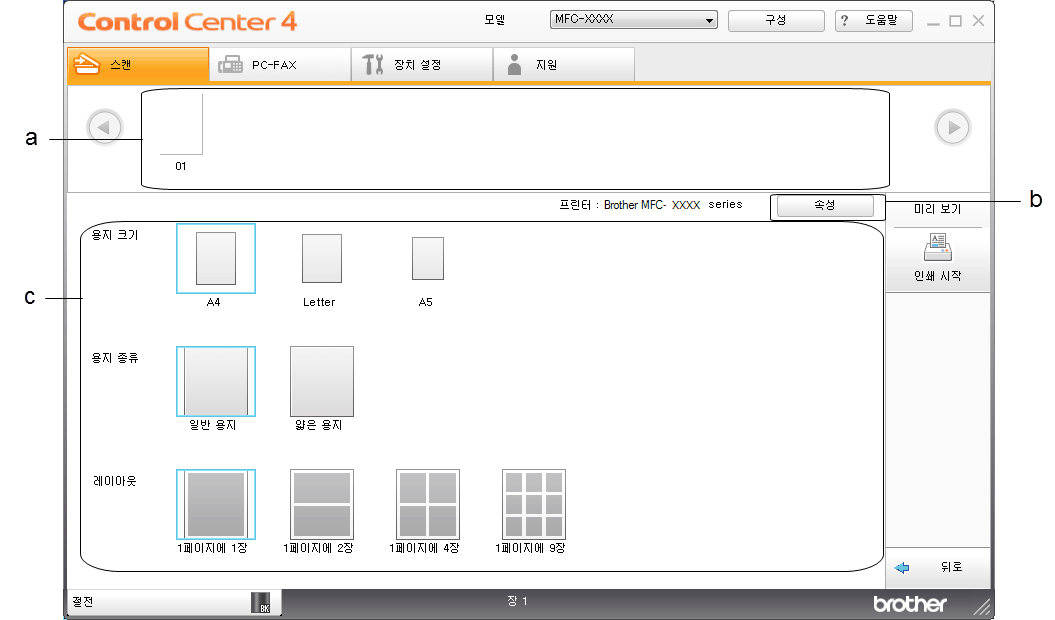Click the BK ink status icon
Image resolution: width=1055 pixels, height=620 pixels.
point(260,602)
